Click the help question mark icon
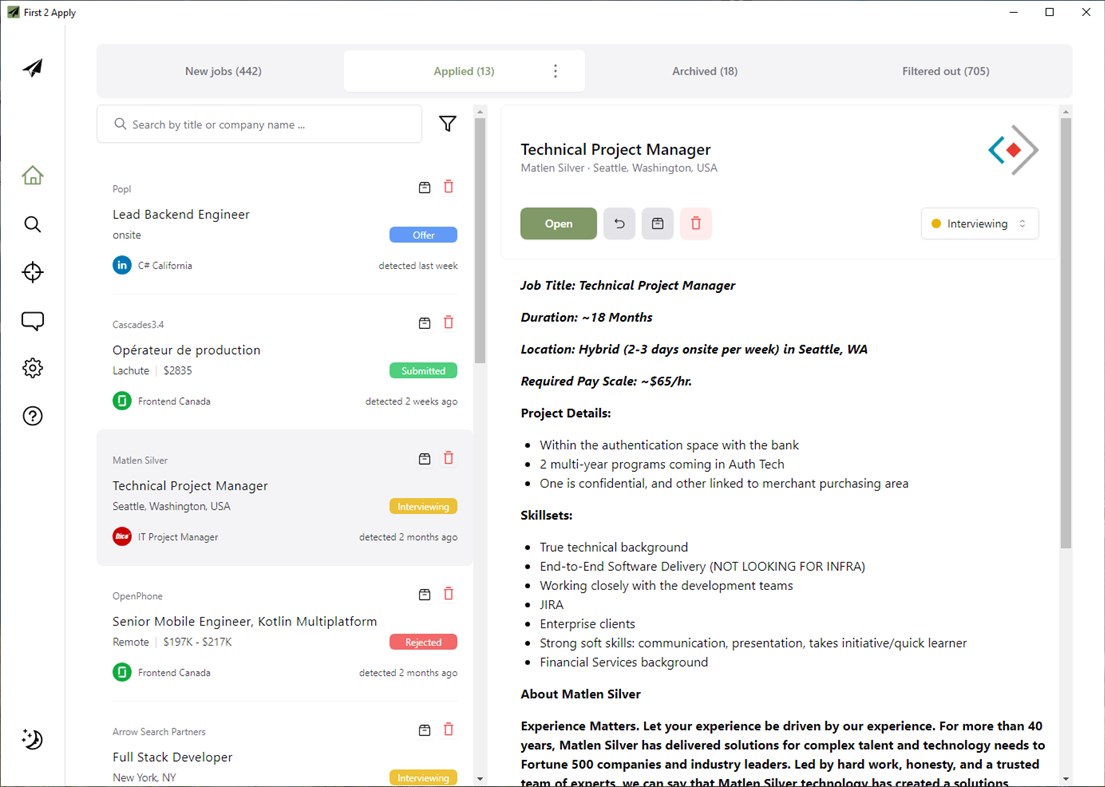 pos(32,416)
